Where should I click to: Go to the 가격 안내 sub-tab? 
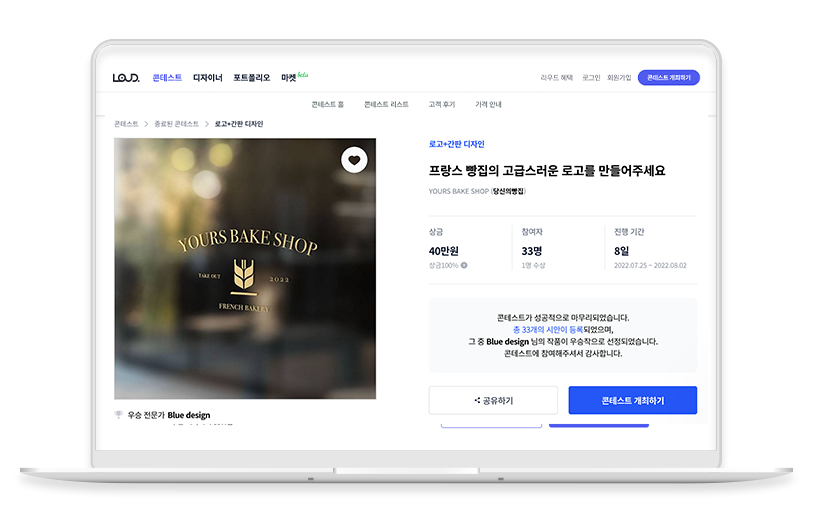[488, 105]
